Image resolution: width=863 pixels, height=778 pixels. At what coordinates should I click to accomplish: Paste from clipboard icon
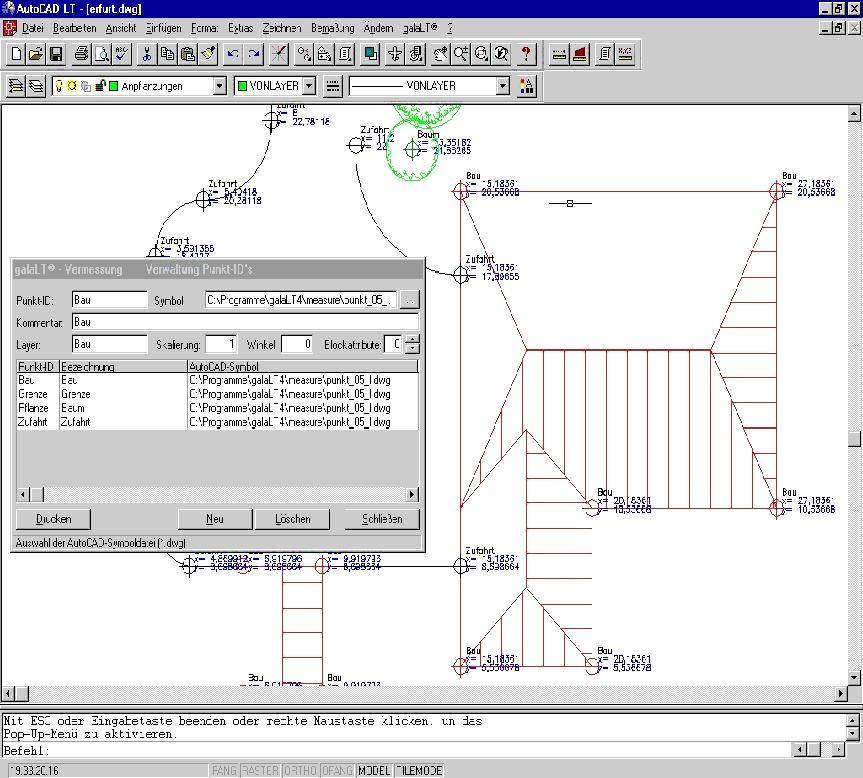(x=188, y=54)
